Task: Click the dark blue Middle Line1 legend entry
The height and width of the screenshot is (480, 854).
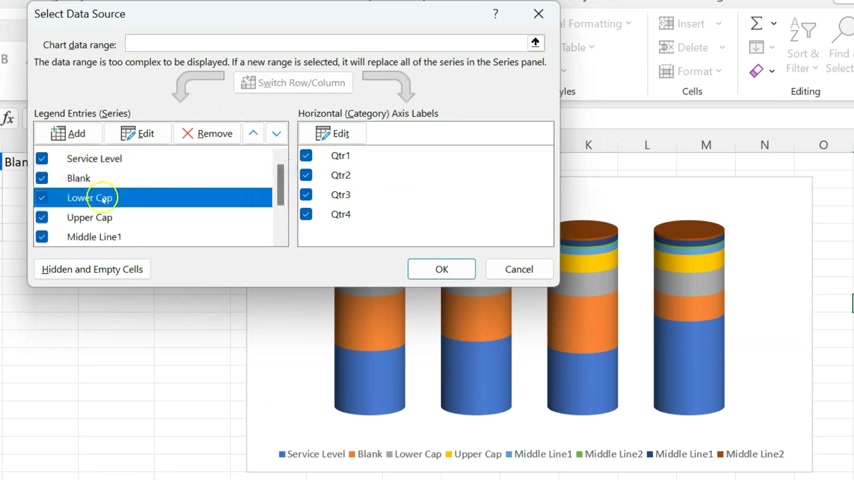Action: pos(680,454)
